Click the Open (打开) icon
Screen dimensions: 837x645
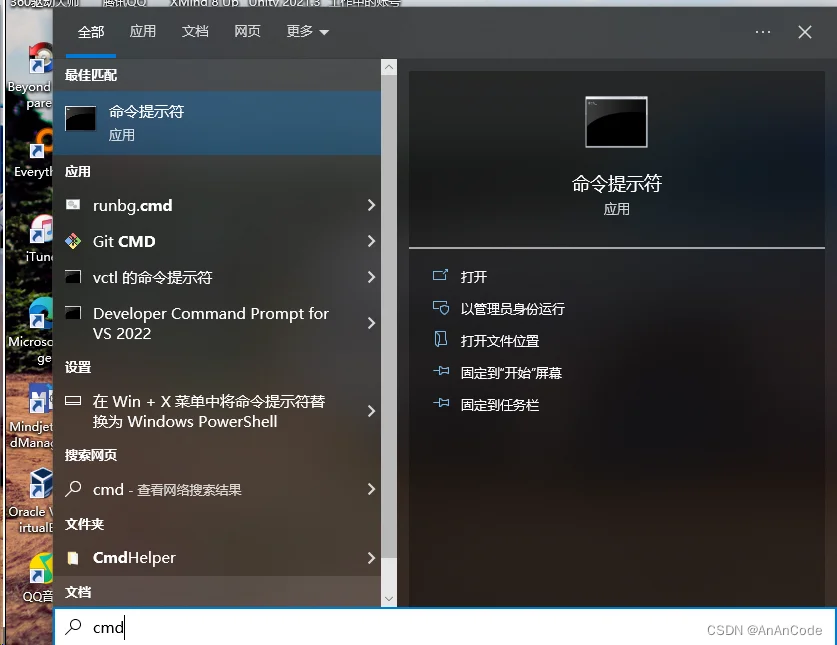tap(440, 276)
